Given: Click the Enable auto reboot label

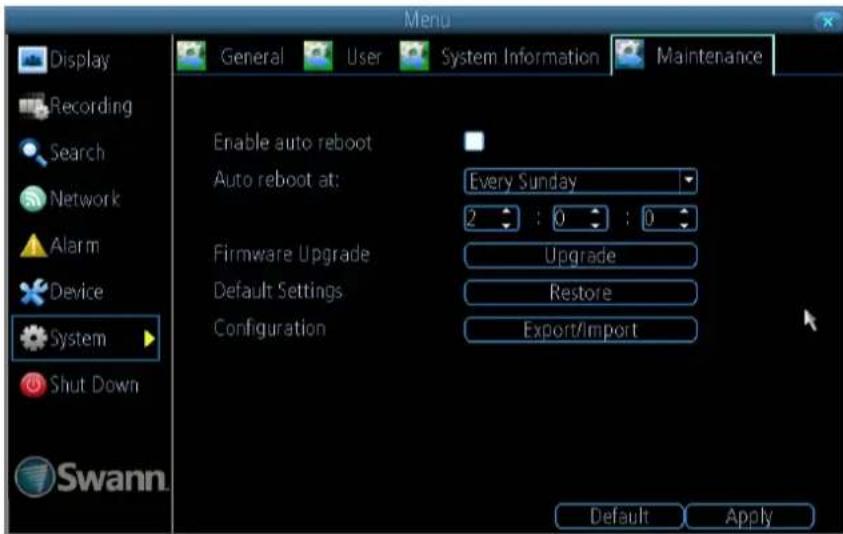Looking at the screenshot, I should 292,143.
